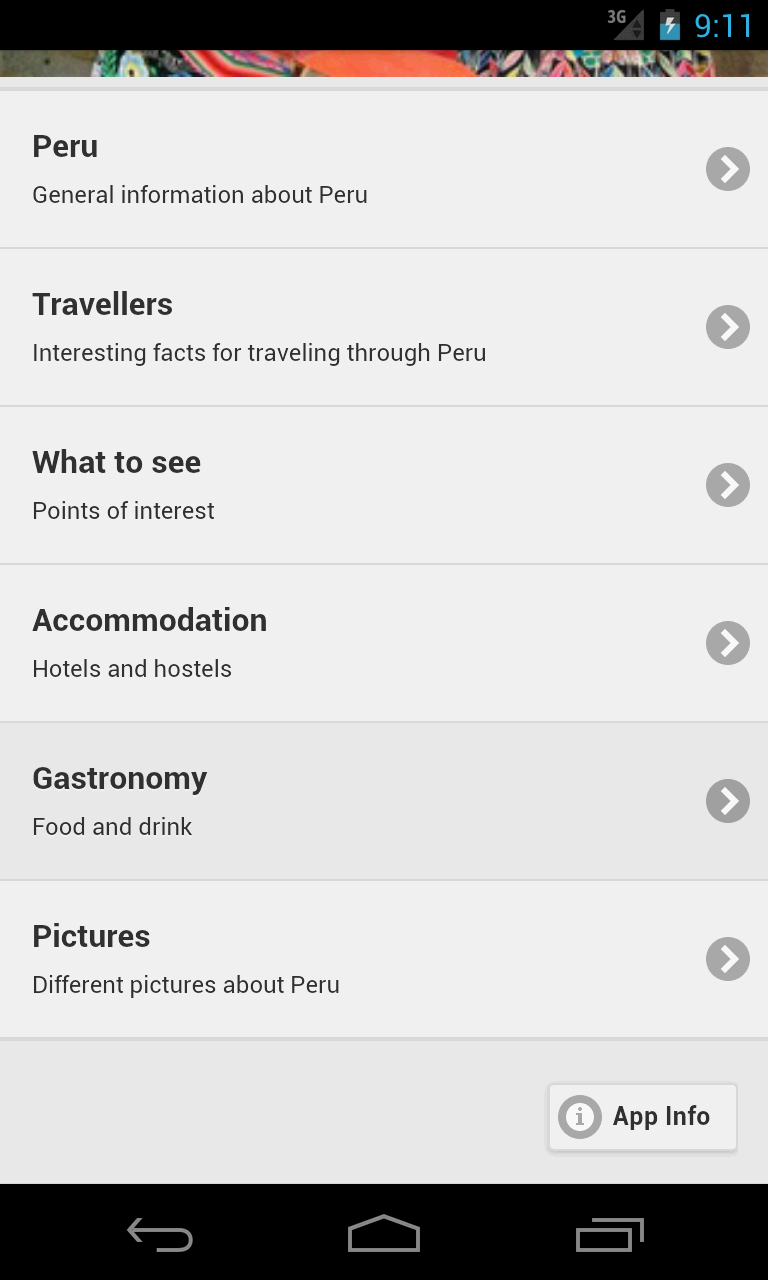Open the Peru general information section
Viewport: 768px width, 1280px height.
(x=65, y=146)
